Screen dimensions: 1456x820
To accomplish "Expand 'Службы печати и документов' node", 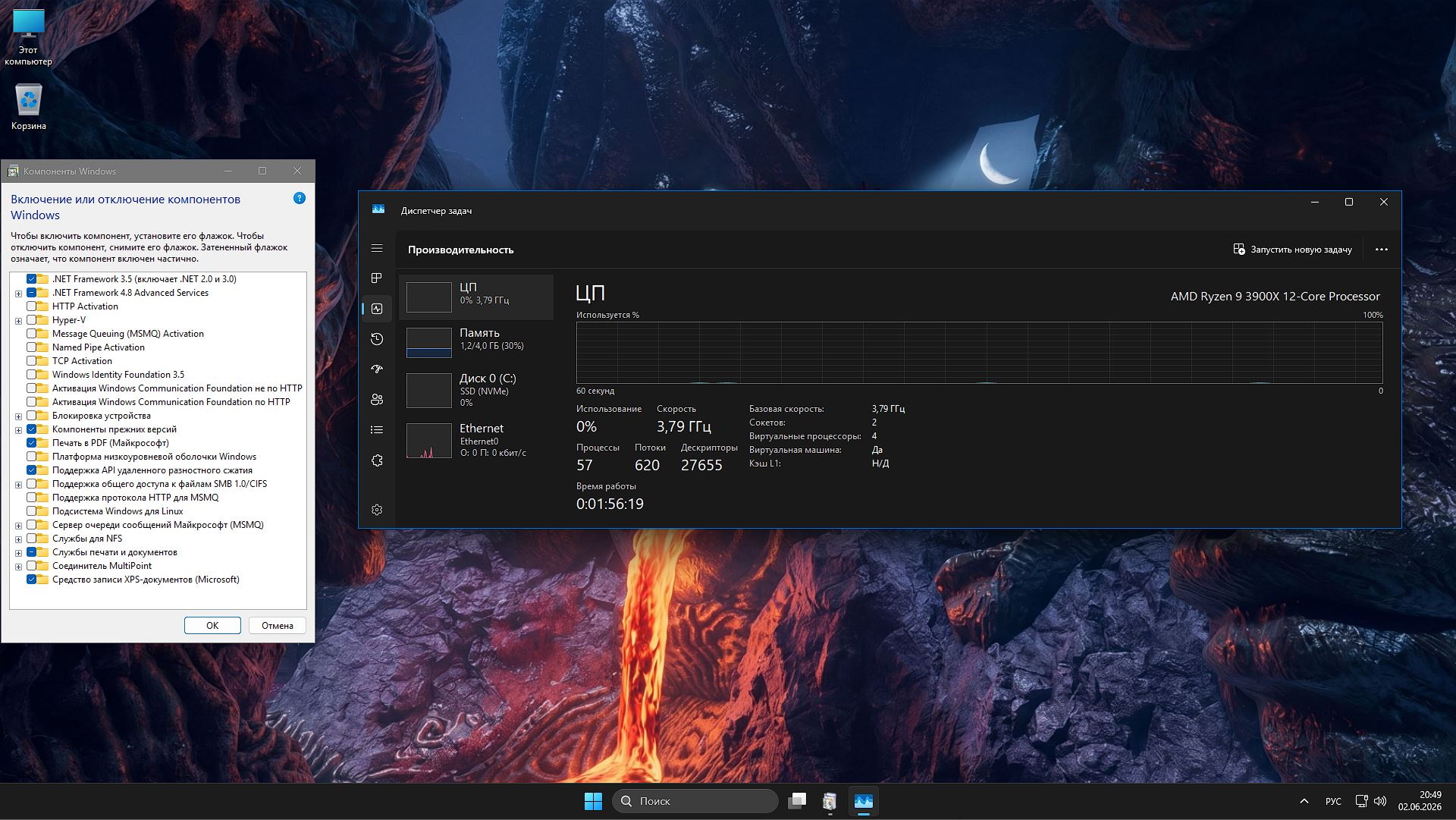I will click(x=18, y=553).
